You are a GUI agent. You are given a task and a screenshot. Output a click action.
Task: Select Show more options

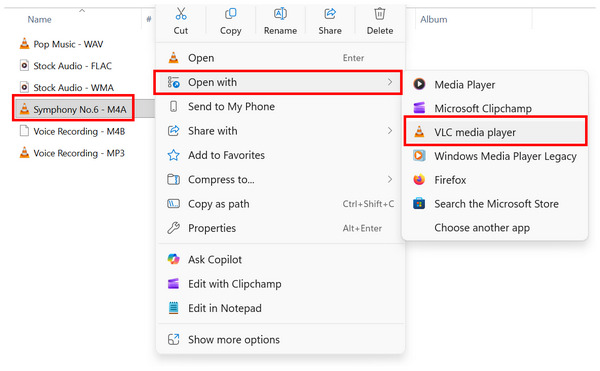point(280,340)
